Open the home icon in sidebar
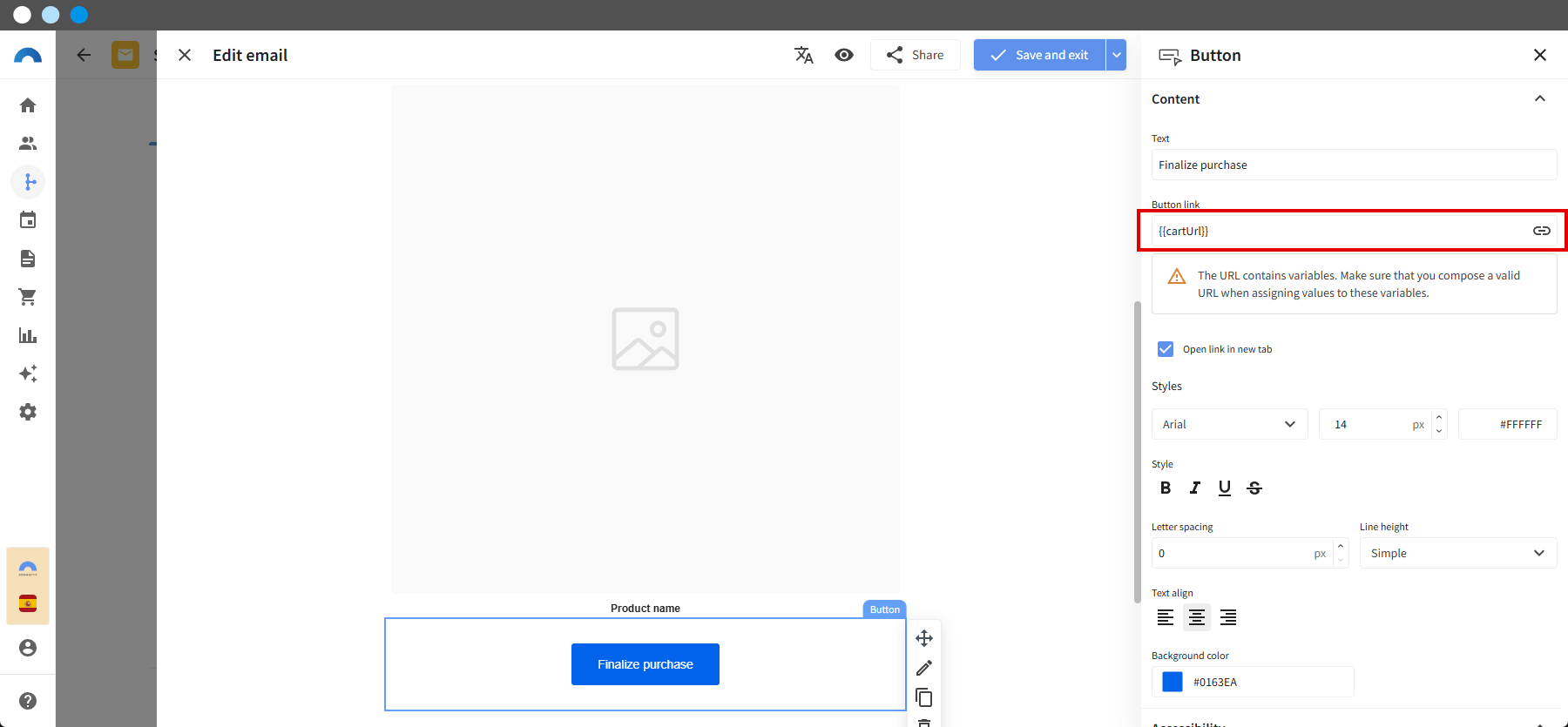This screenshot has height=727, width=1568. tap(28, 105)
